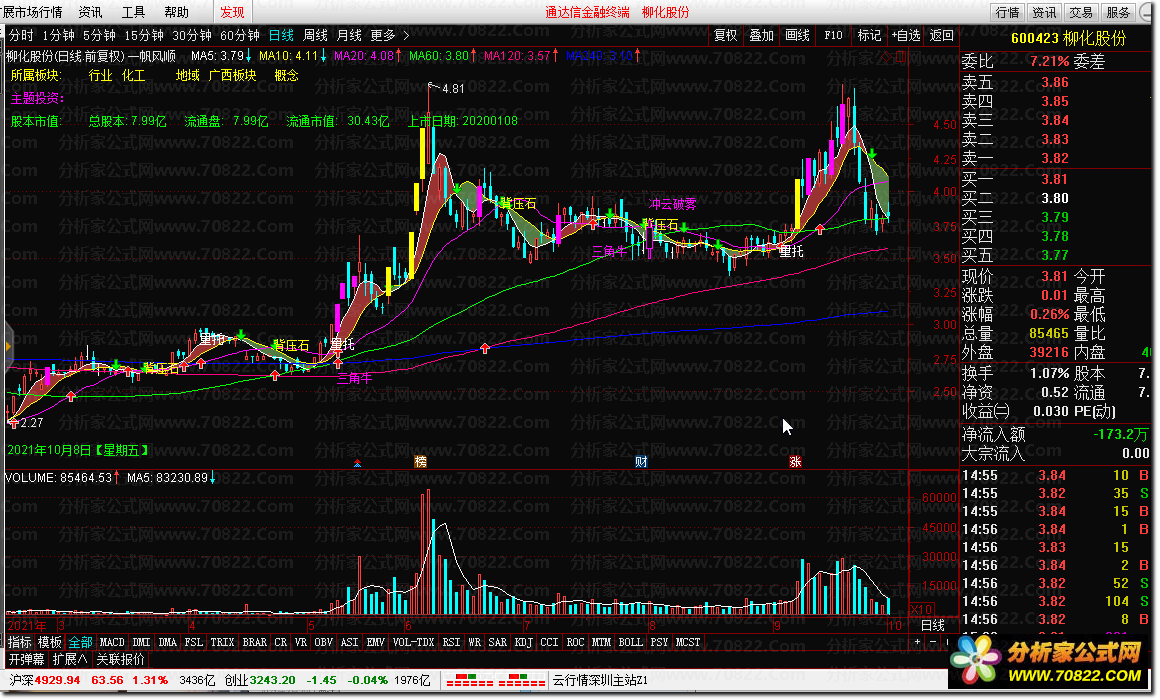The image size is (1160, 700).
Task: Open the 行情 top-right button
Action: point(1008,12)
